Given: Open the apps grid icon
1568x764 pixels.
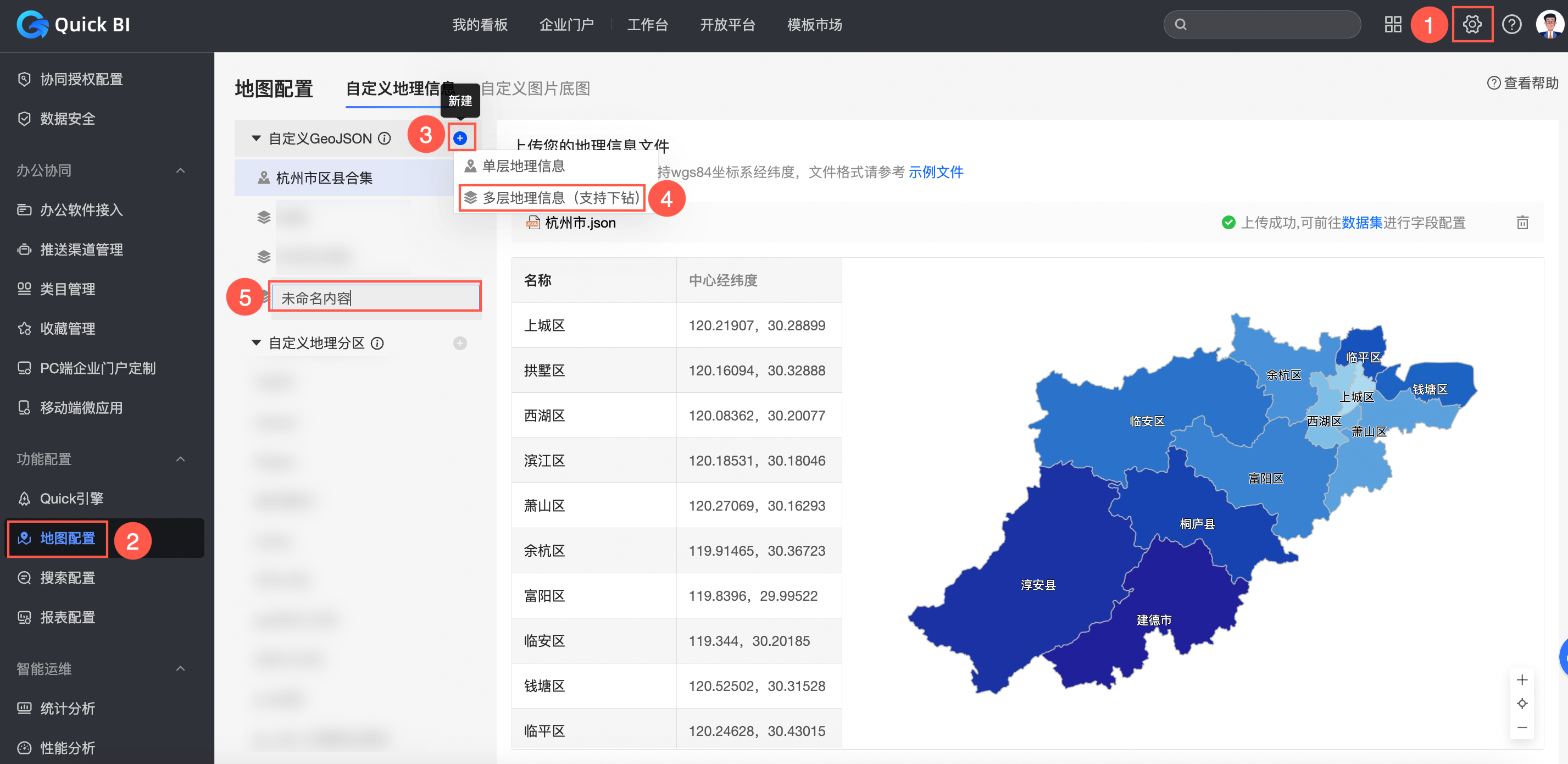Looking at the screenshot, I should (x=1393, y=25).
